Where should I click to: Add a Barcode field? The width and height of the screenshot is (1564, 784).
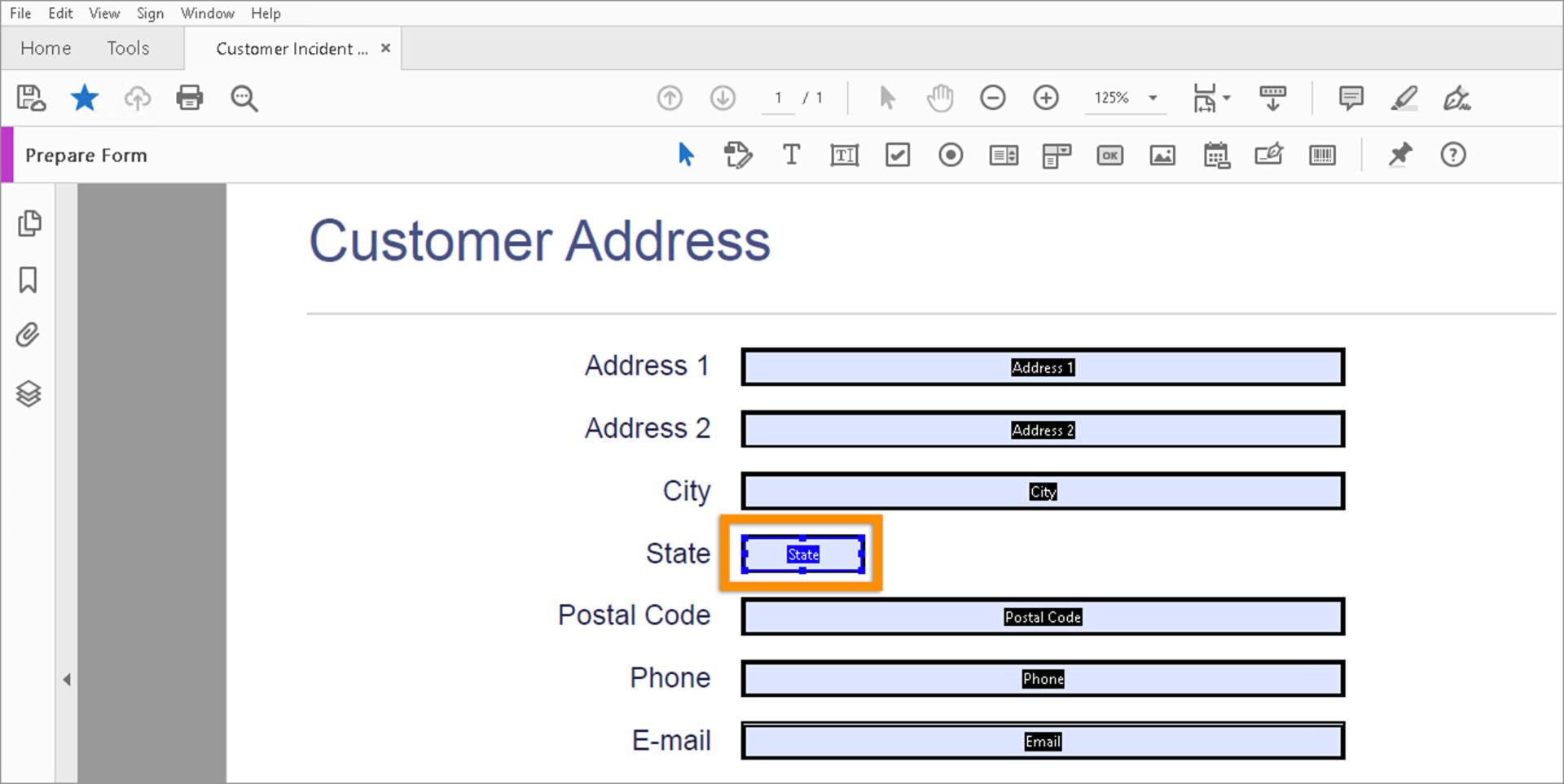pos(1322,155)
